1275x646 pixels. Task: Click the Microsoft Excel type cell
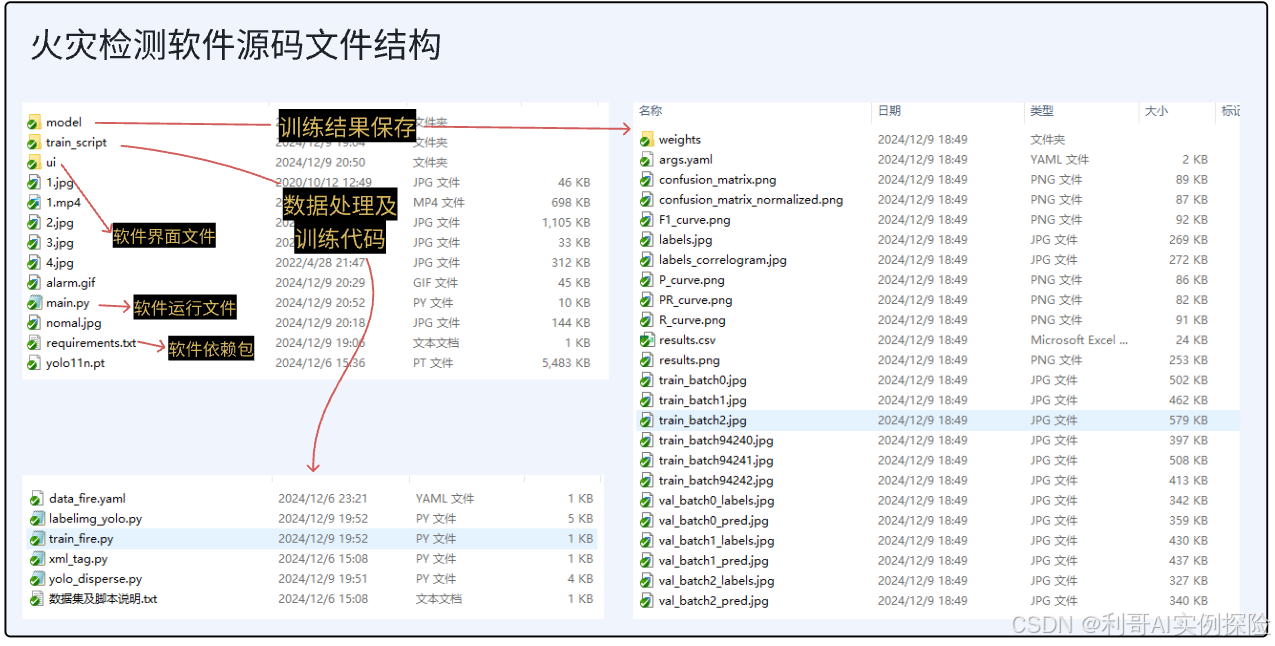tap(1079, 340)
